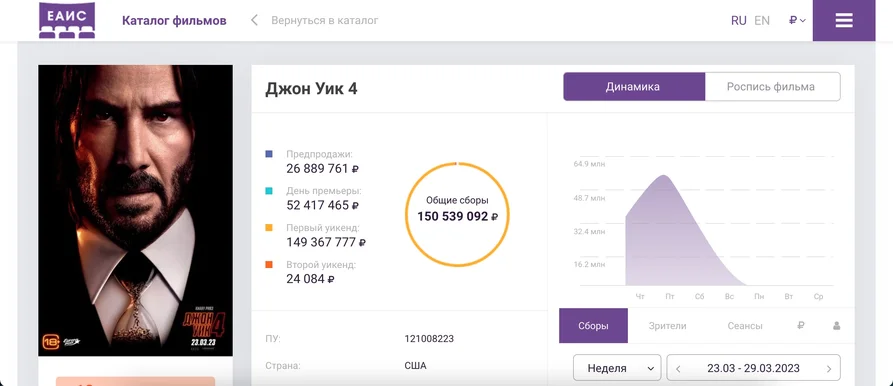Switch language to EN
893x386 pixels.
(x=761, y=20)
